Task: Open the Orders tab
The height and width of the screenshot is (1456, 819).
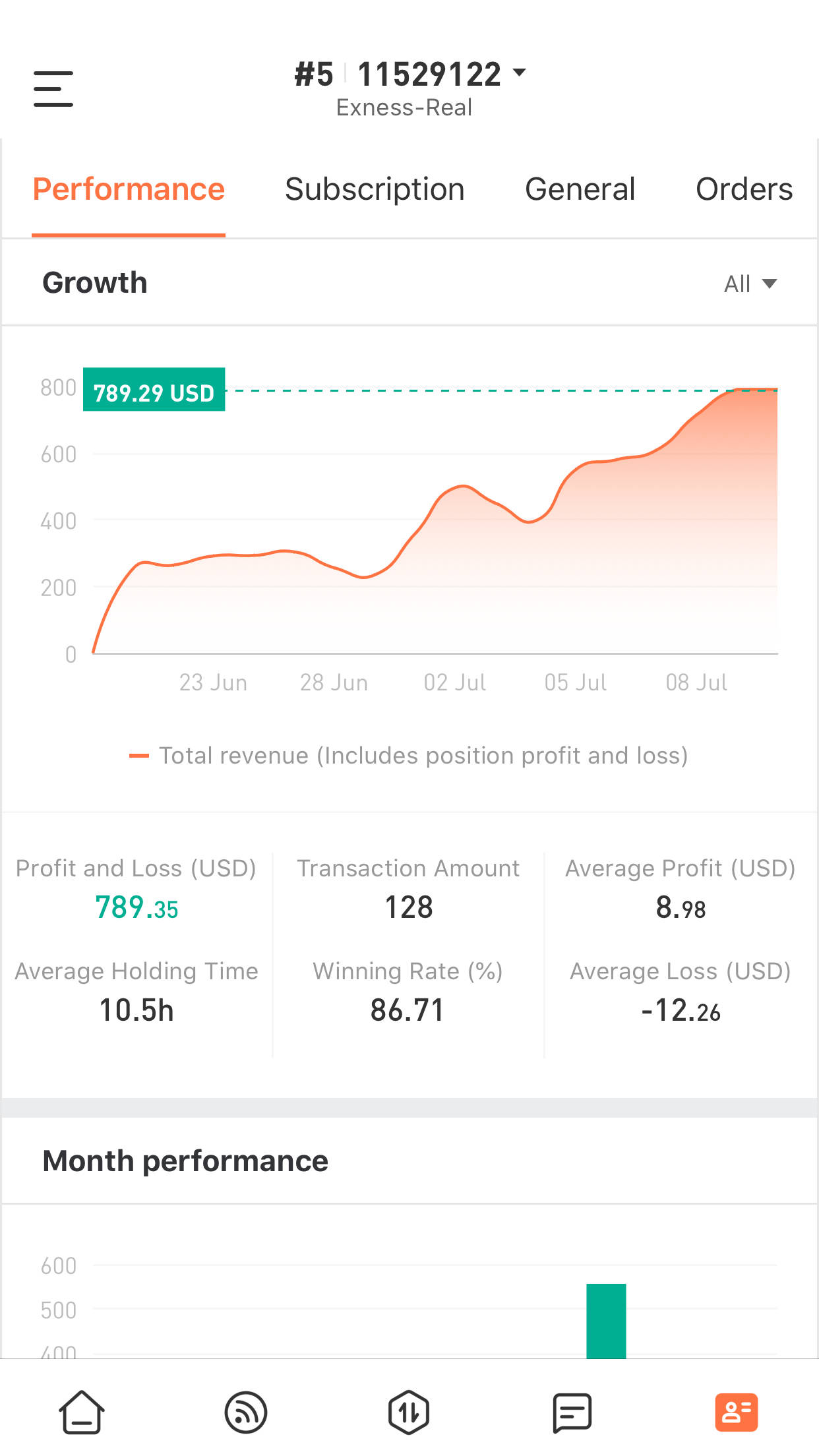Action: [x=744, y=190]
